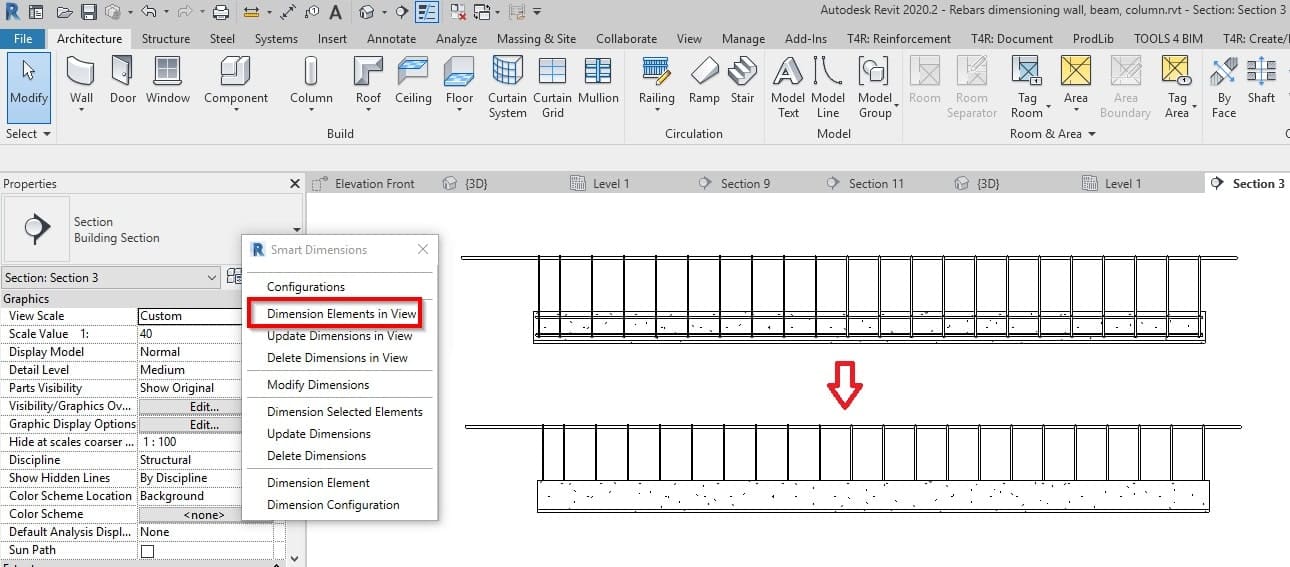Click the Wall tool icon
The height and width of the screenshot is (567, 1290).
coord(81,72)
